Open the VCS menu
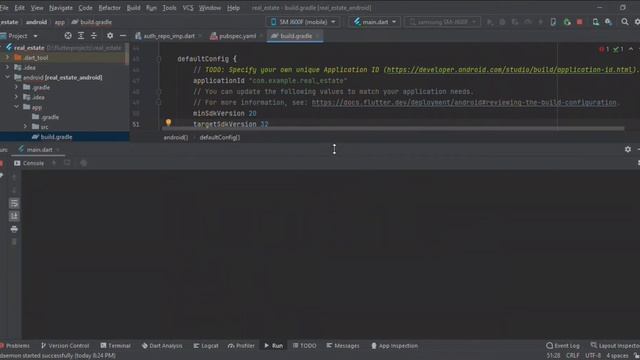The height and width of the screenshot is (360, 640). point(188,8)
